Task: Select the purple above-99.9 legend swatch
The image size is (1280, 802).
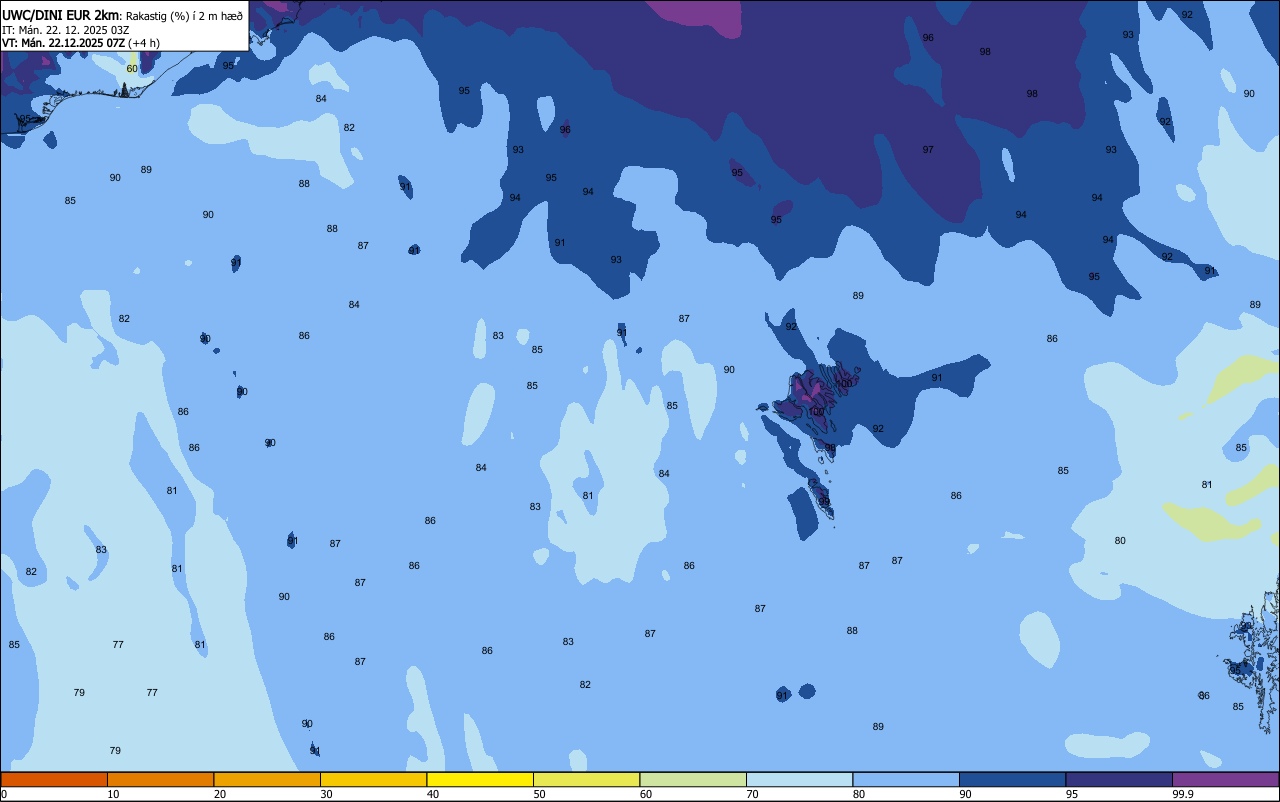Action: pyautogui.click(x=1225, y=779)
